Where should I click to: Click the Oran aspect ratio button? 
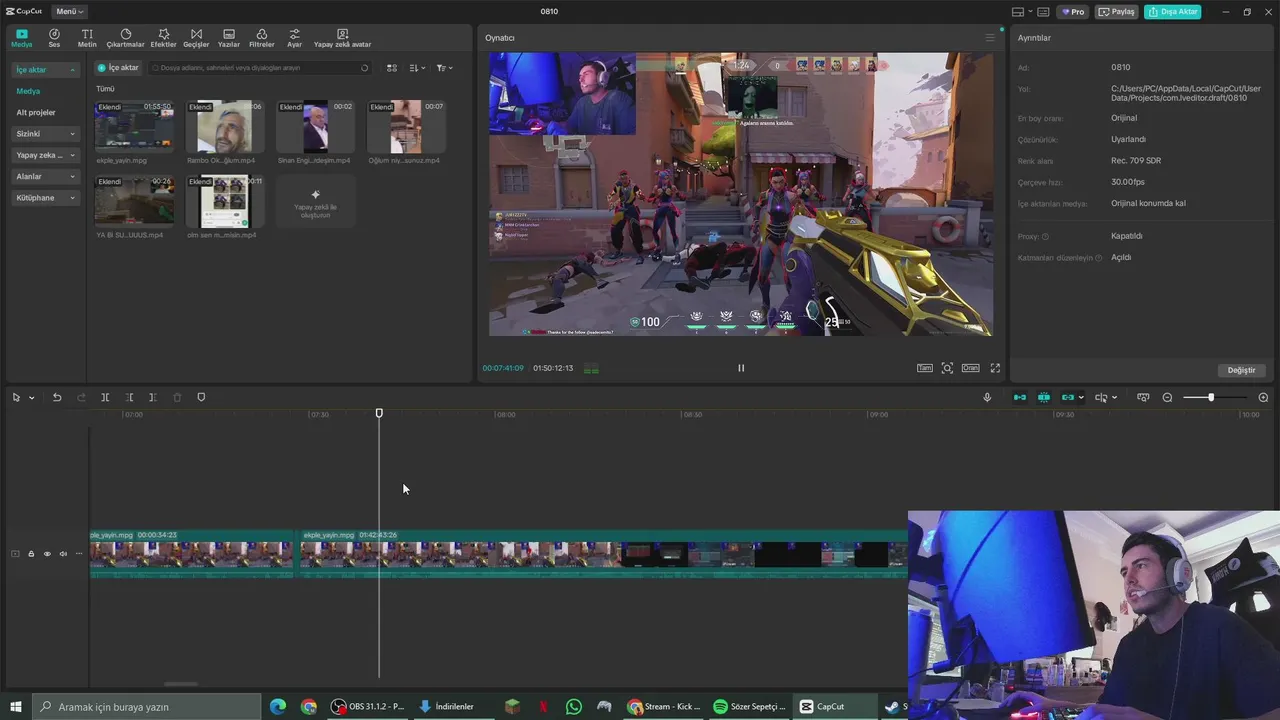point(970,368)
